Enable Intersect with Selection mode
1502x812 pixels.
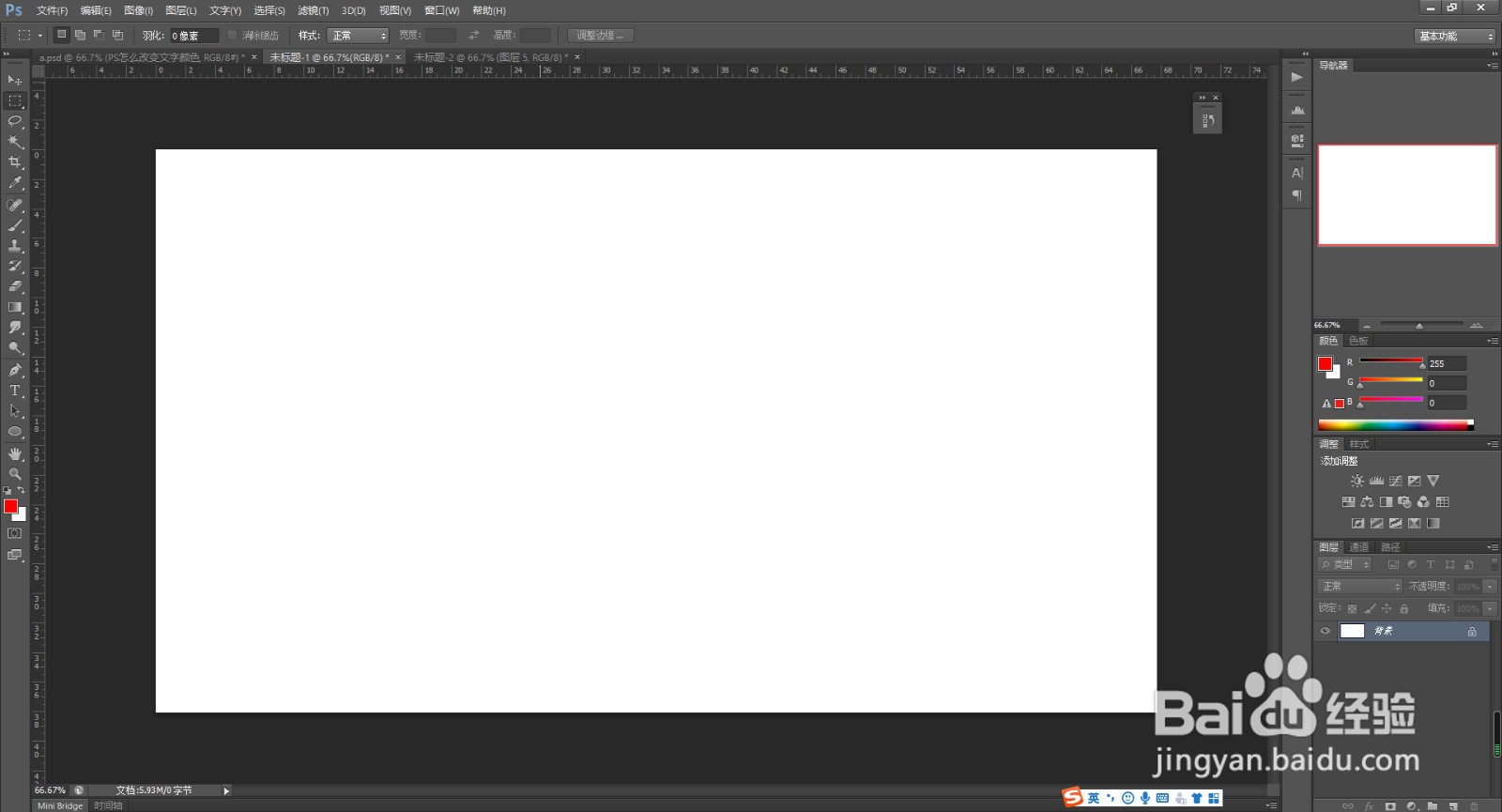click(118, 35)
